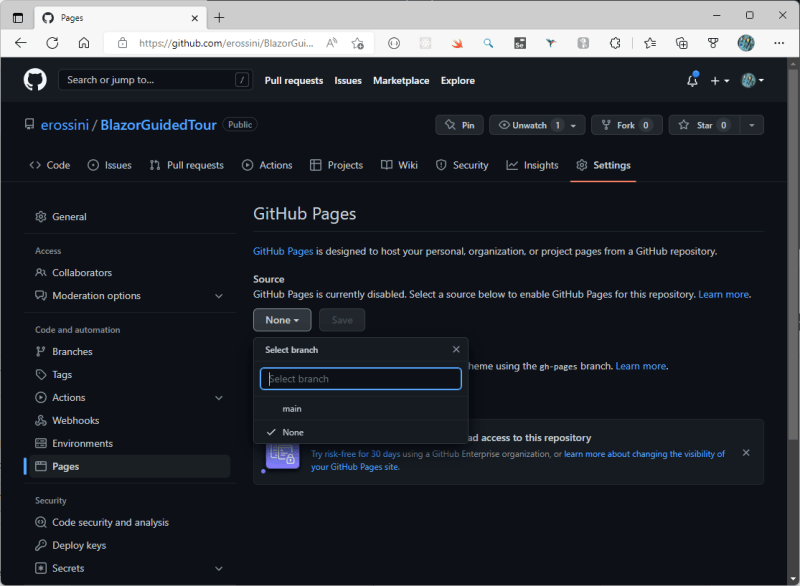Refresh the current page
Screen dimensions: 800x586
pos(53,43)
